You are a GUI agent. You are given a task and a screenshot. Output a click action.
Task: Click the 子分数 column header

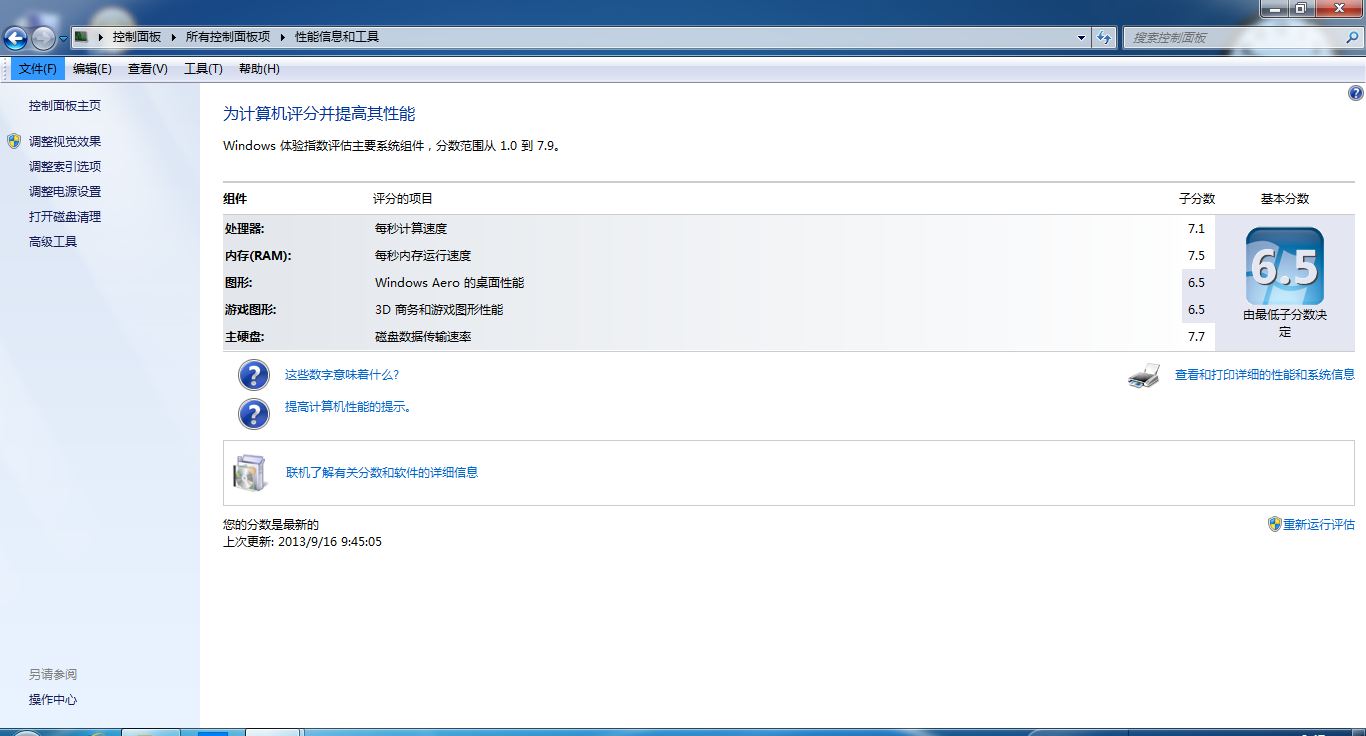(x=1197, y=198)
